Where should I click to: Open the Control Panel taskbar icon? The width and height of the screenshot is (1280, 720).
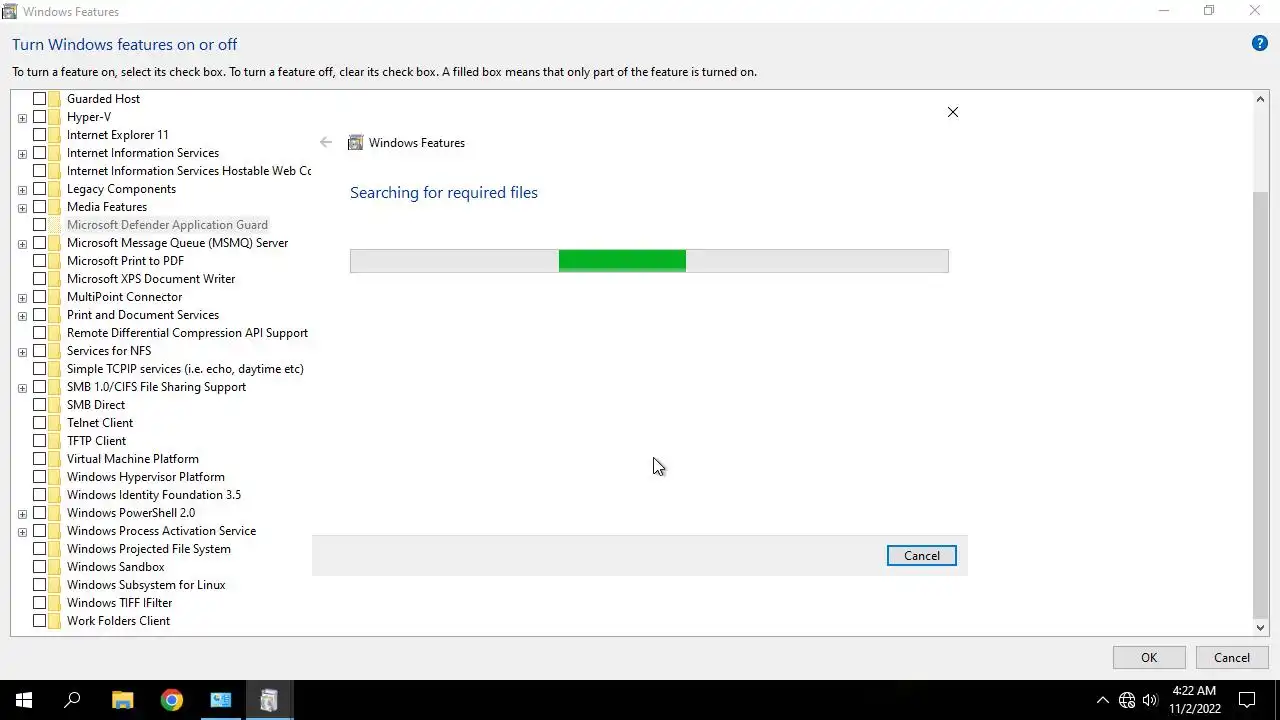pos(220,700)
